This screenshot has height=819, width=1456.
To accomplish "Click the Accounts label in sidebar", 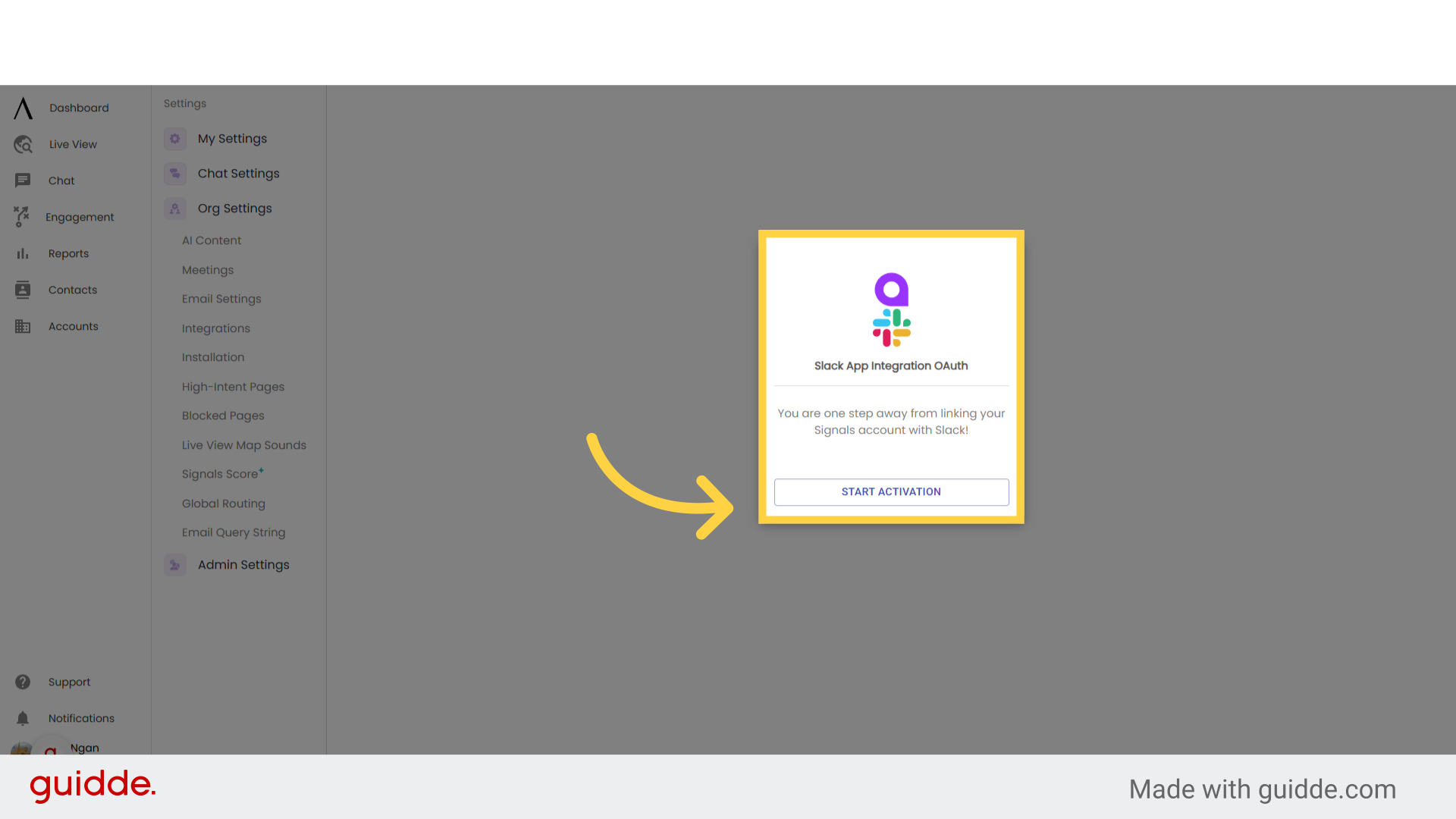I will pyautogui.click(x=74, y=326).
